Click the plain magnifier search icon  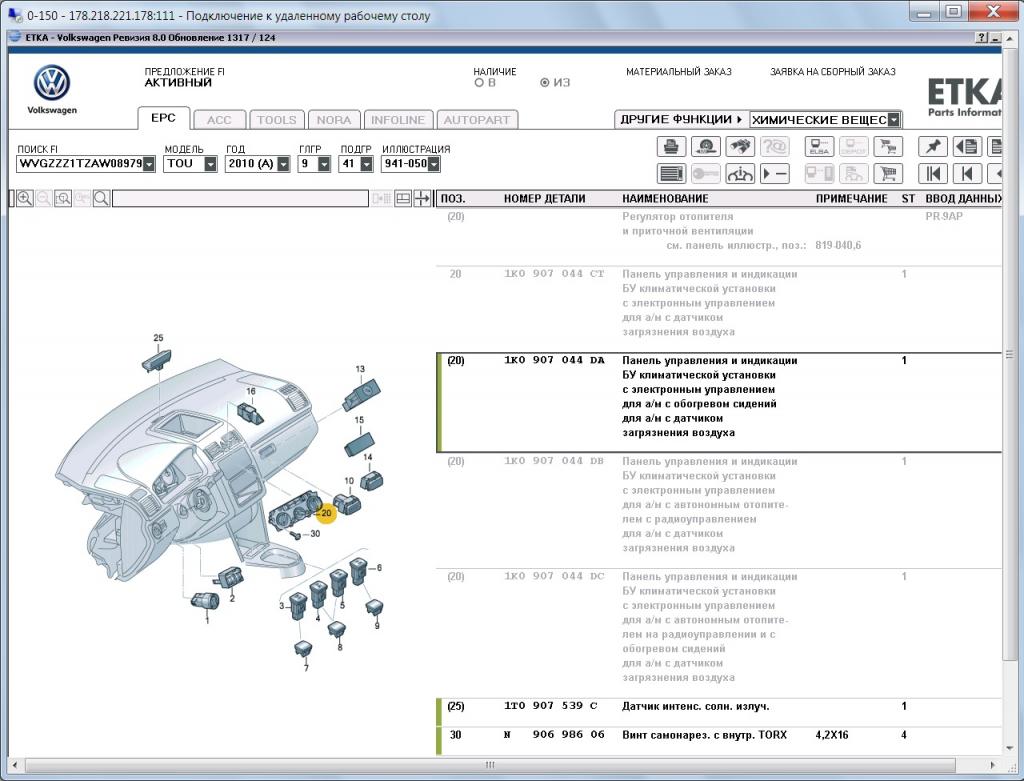tap(101, 199)
